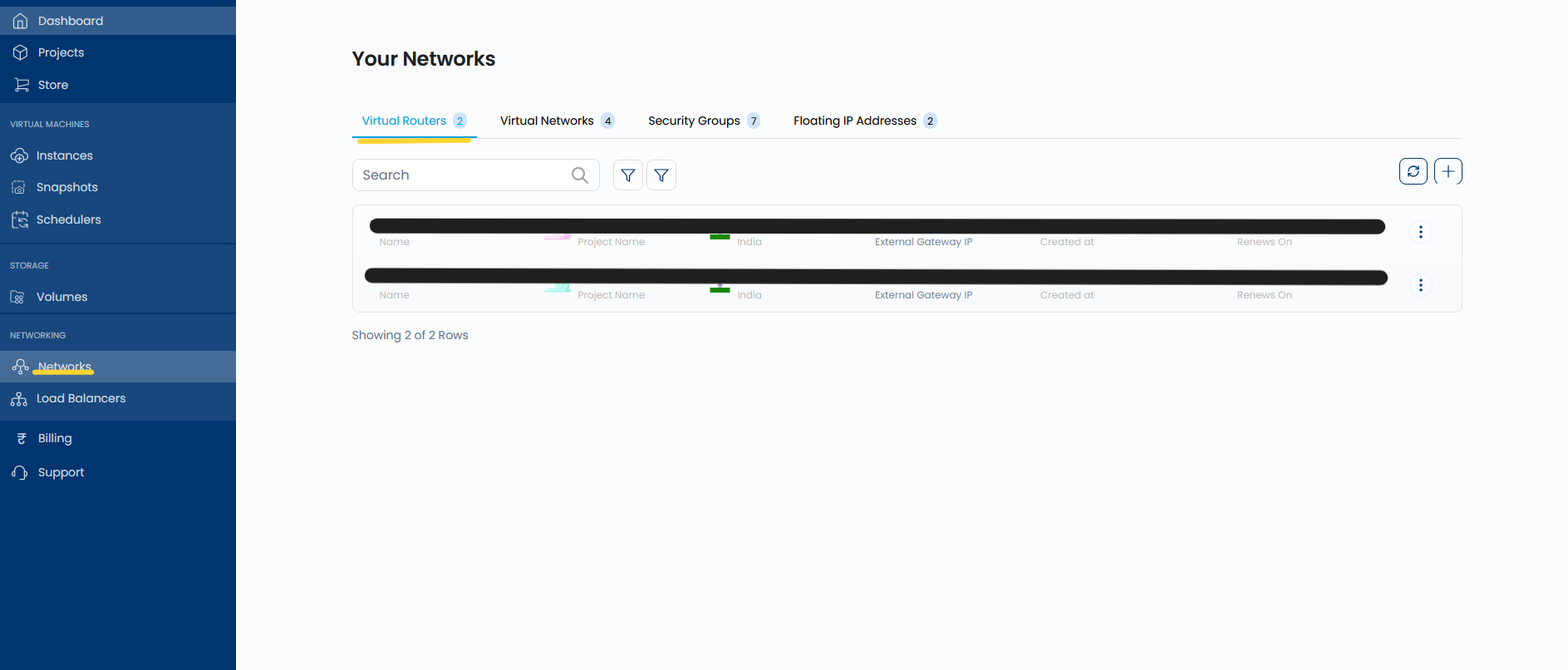Click Renews On label in first row

(x=1264, y=242)
